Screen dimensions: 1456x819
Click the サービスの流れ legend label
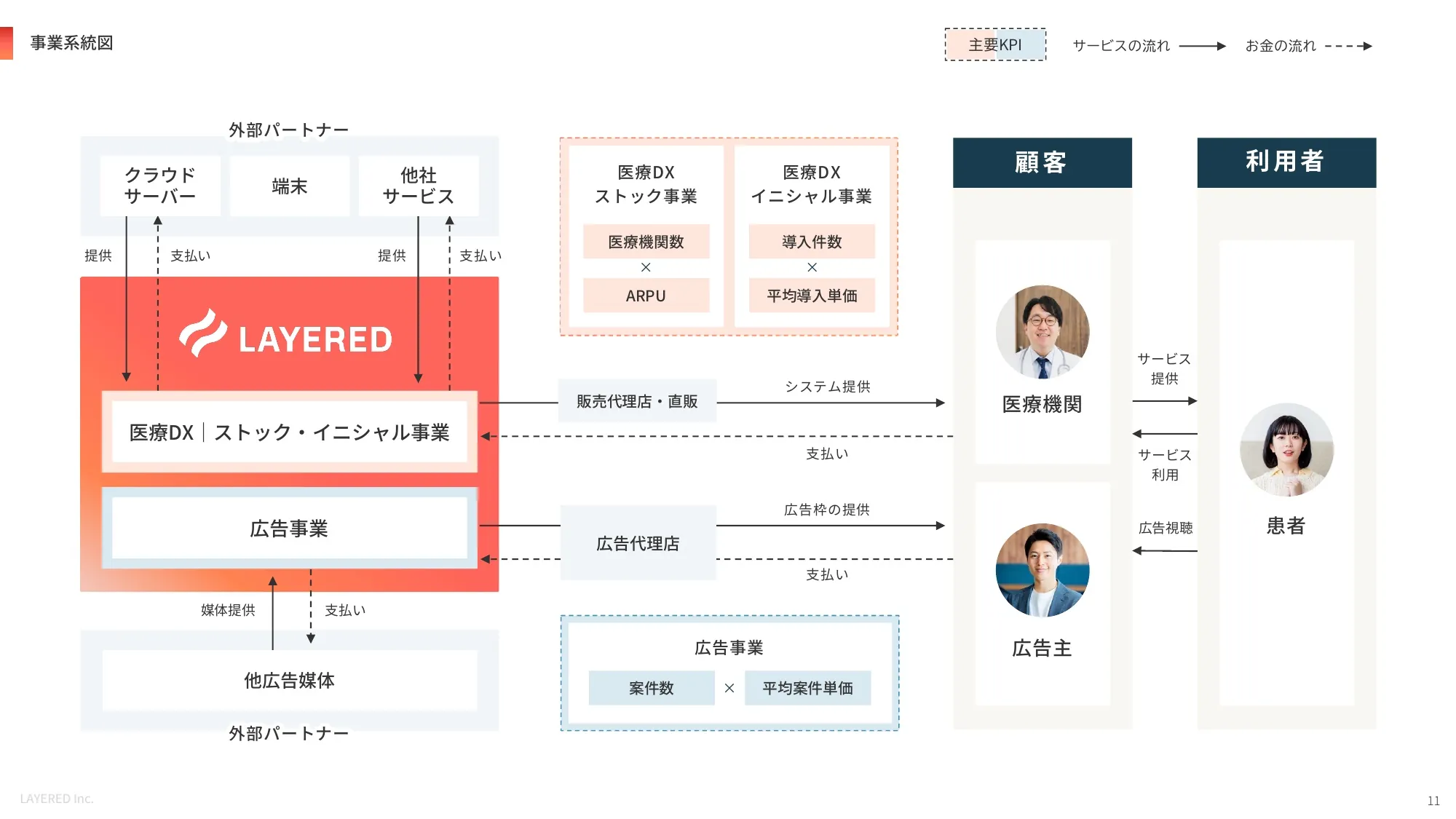[x=1121, y=46]
